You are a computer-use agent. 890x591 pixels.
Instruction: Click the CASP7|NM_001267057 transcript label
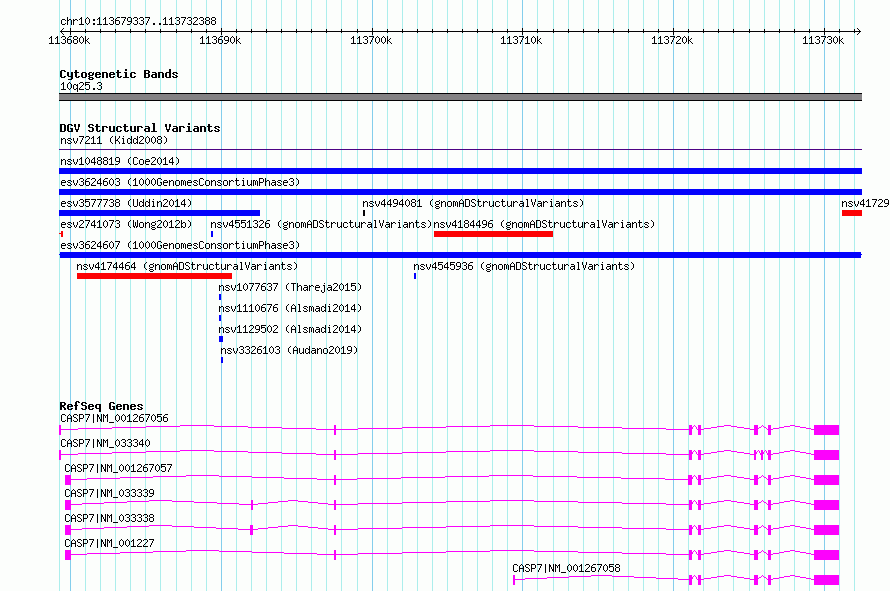[118, 468]
